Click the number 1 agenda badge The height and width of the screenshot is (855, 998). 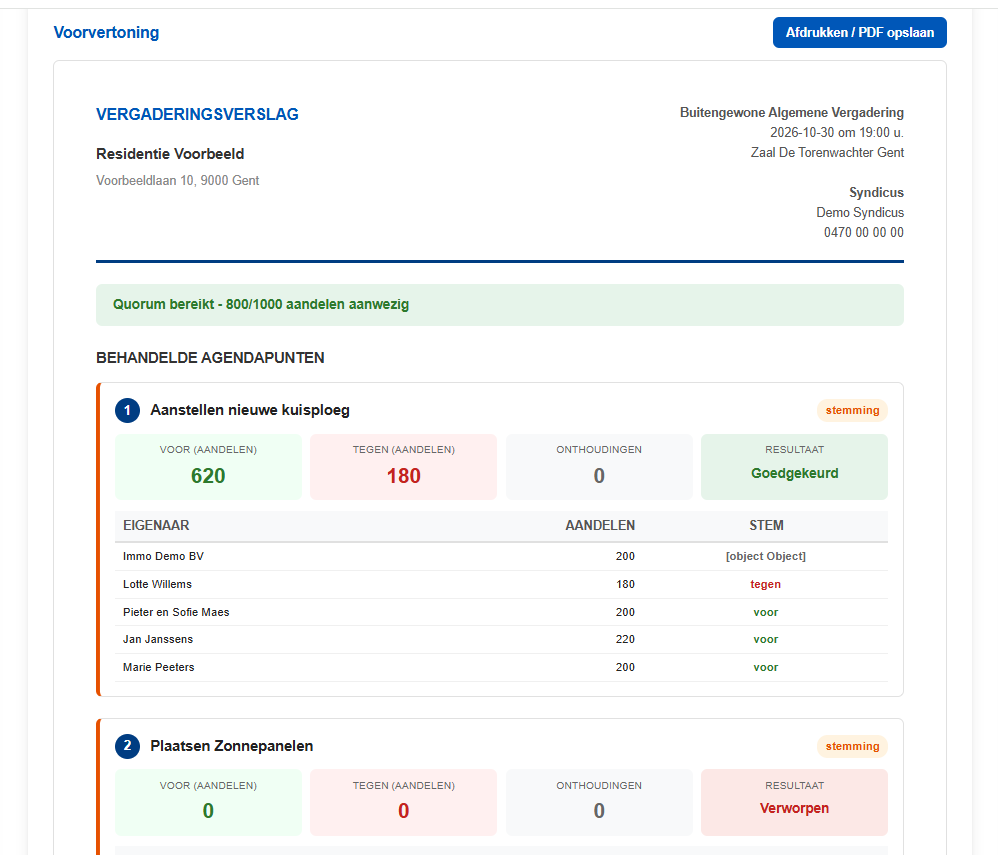pyautogui.click(x=127, y=411)
